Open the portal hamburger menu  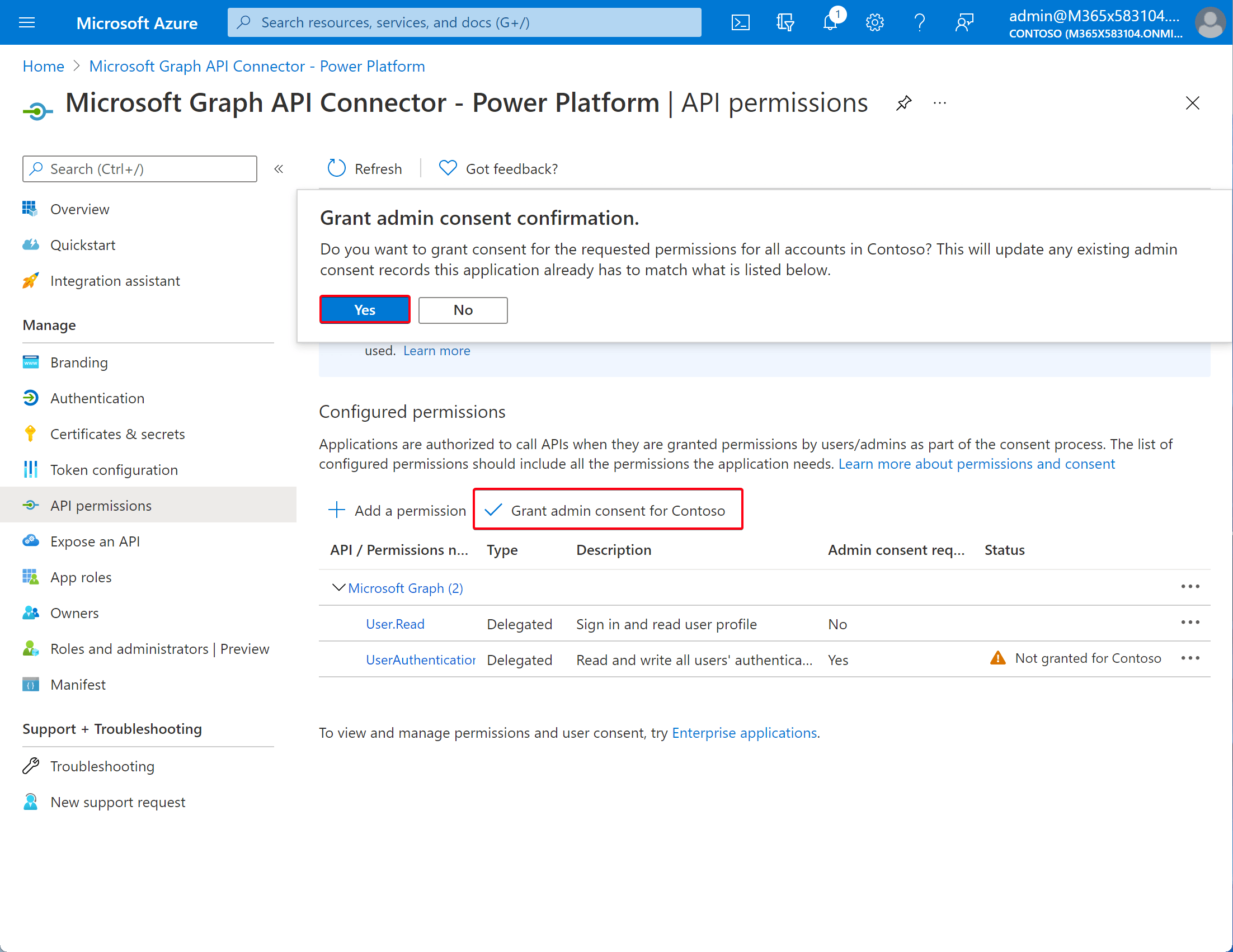(x=26, y=22)
